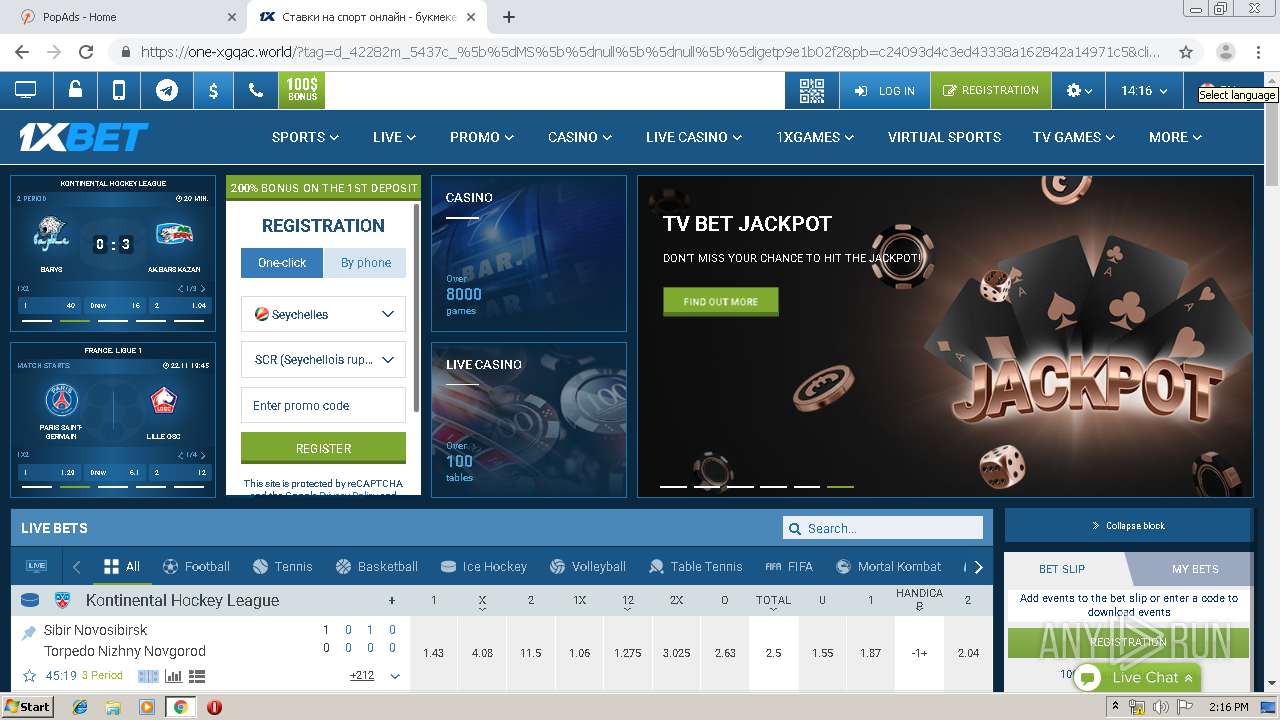
Task: Collapse the bet slip block
Action: 1128,525
